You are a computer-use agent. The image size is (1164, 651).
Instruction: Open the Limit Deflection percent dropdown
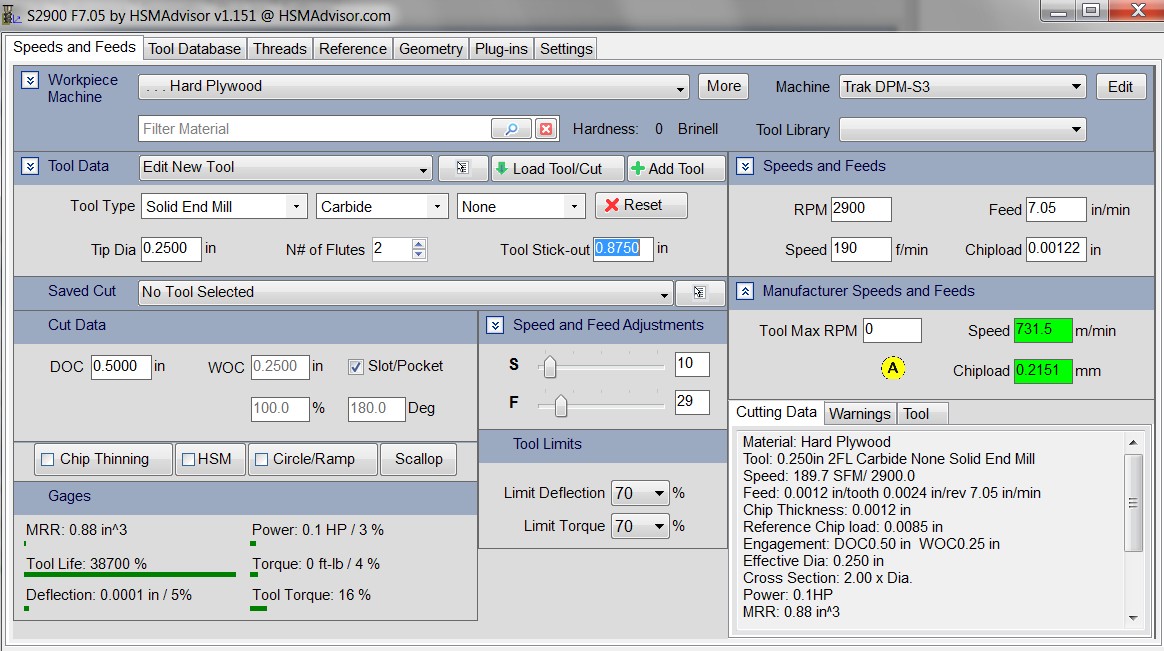click(x=640, y=493)
